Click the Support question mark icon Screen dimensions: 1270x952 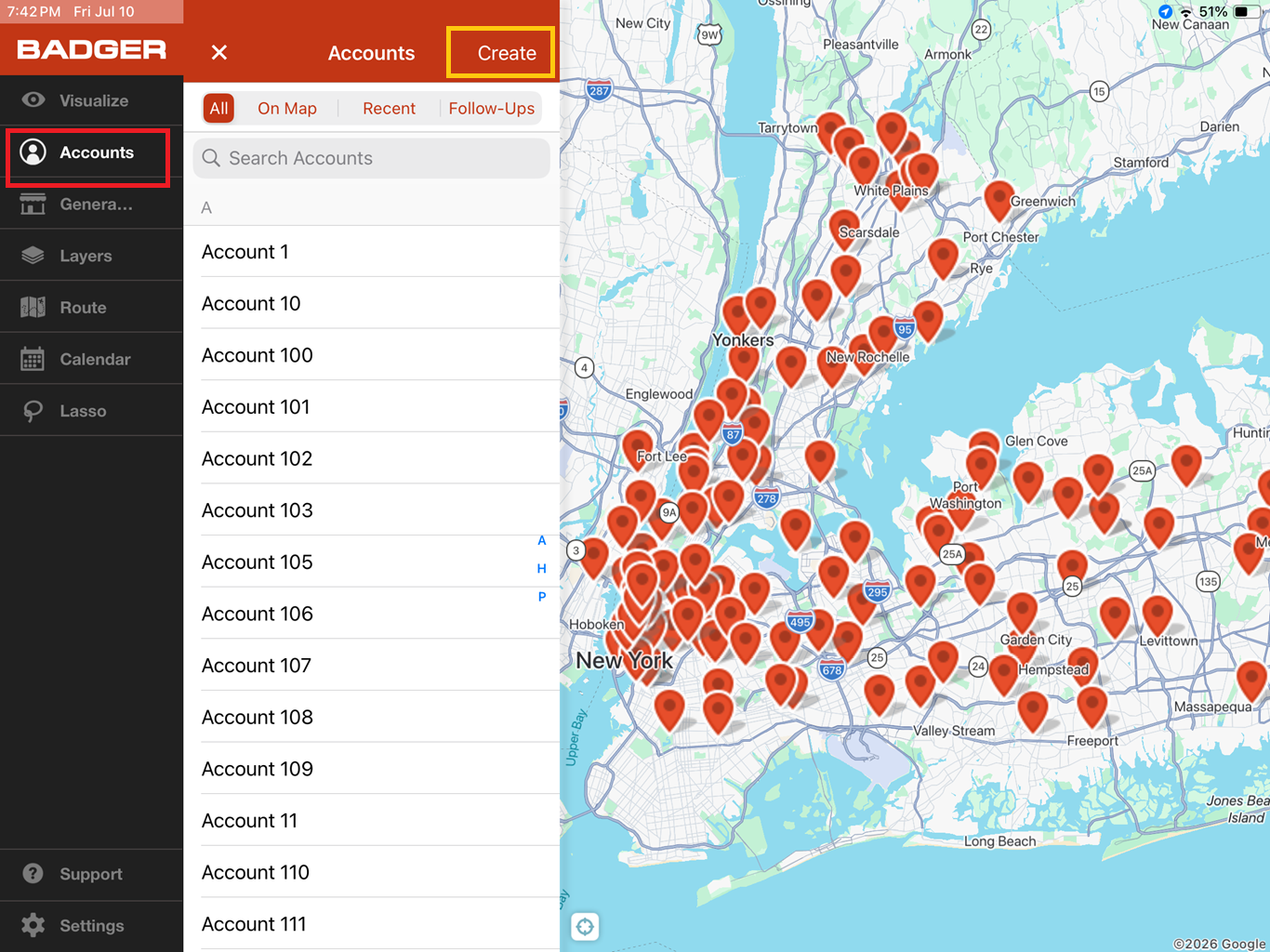pyautogui.click(x=33, y=874)
